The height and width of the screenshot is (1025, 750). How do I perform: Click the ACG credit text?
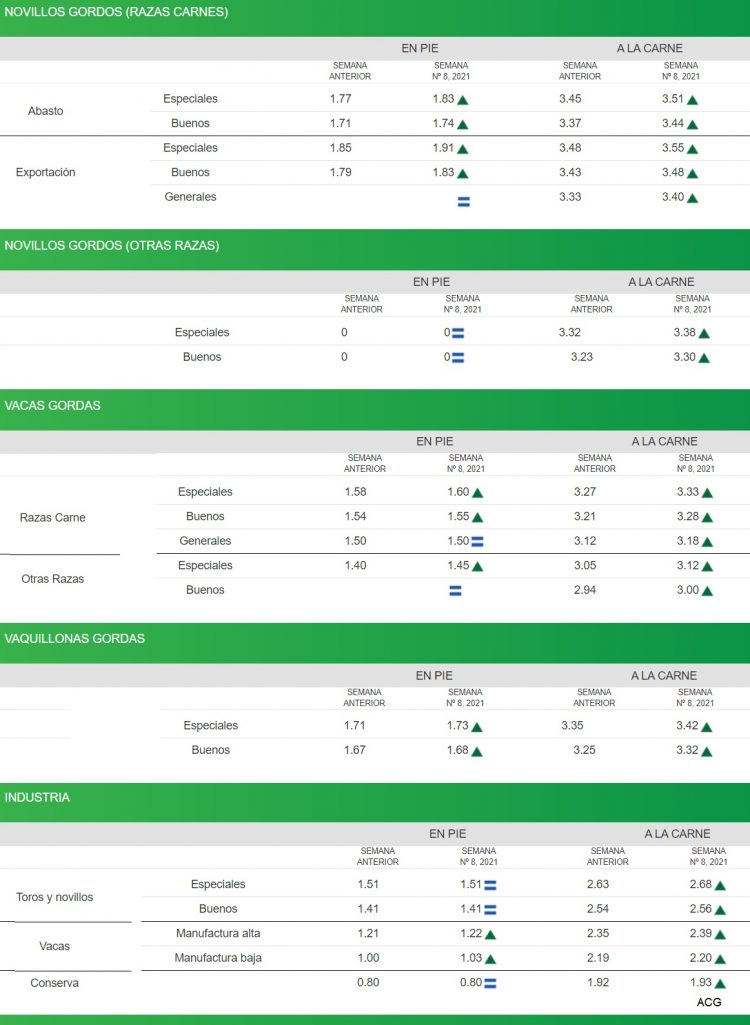click(x=708, y=1002)
